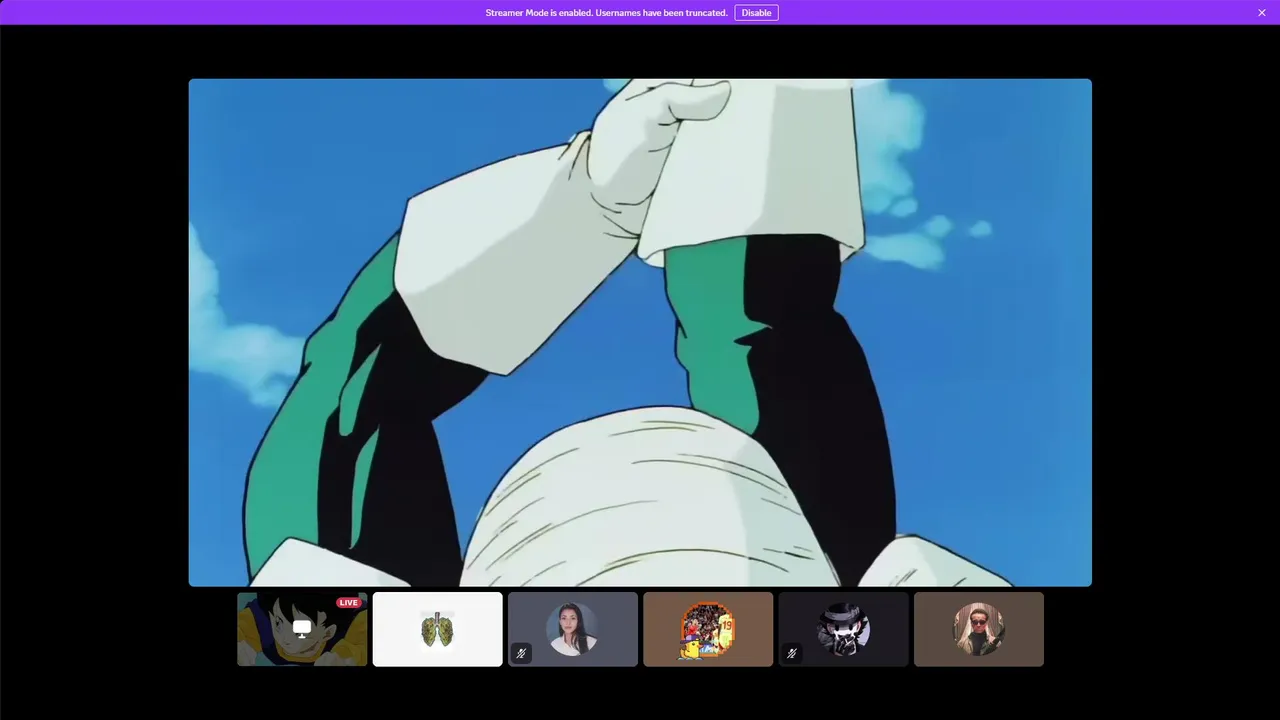
Task: Click the muted microphone icon on the woman's tile
Action: pos(521,653)
